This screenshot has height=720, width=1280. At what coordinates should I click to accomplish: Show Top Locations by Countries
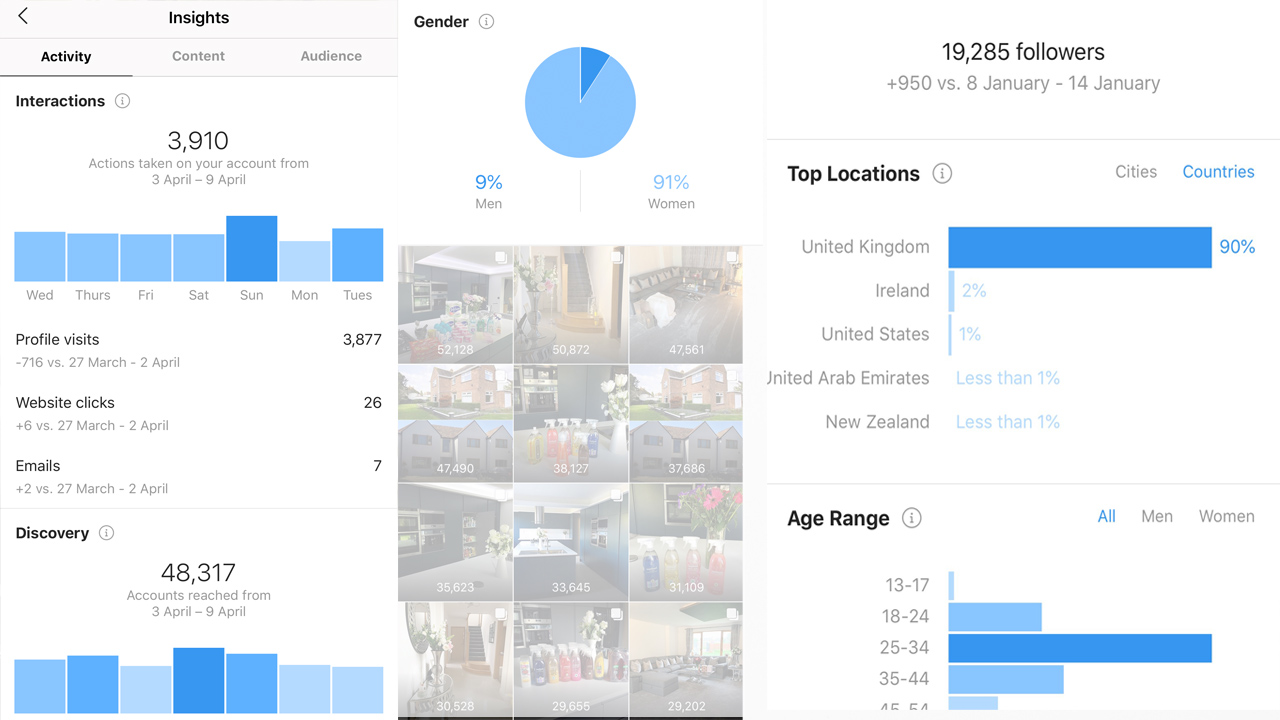1218,172
